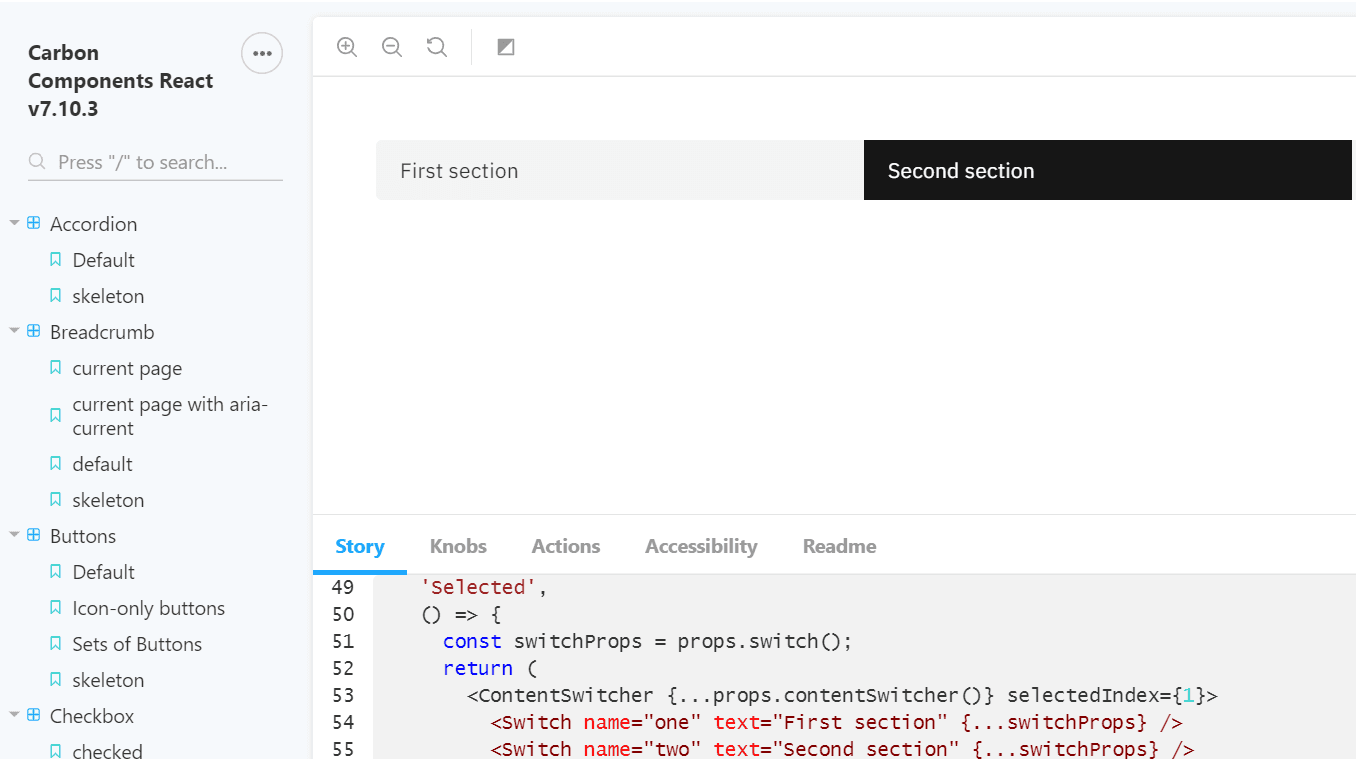This screenshot has height=759, width=1356.
Task: Open the Breadcrumb skeleton story
Action: click(x=108, y=500)
